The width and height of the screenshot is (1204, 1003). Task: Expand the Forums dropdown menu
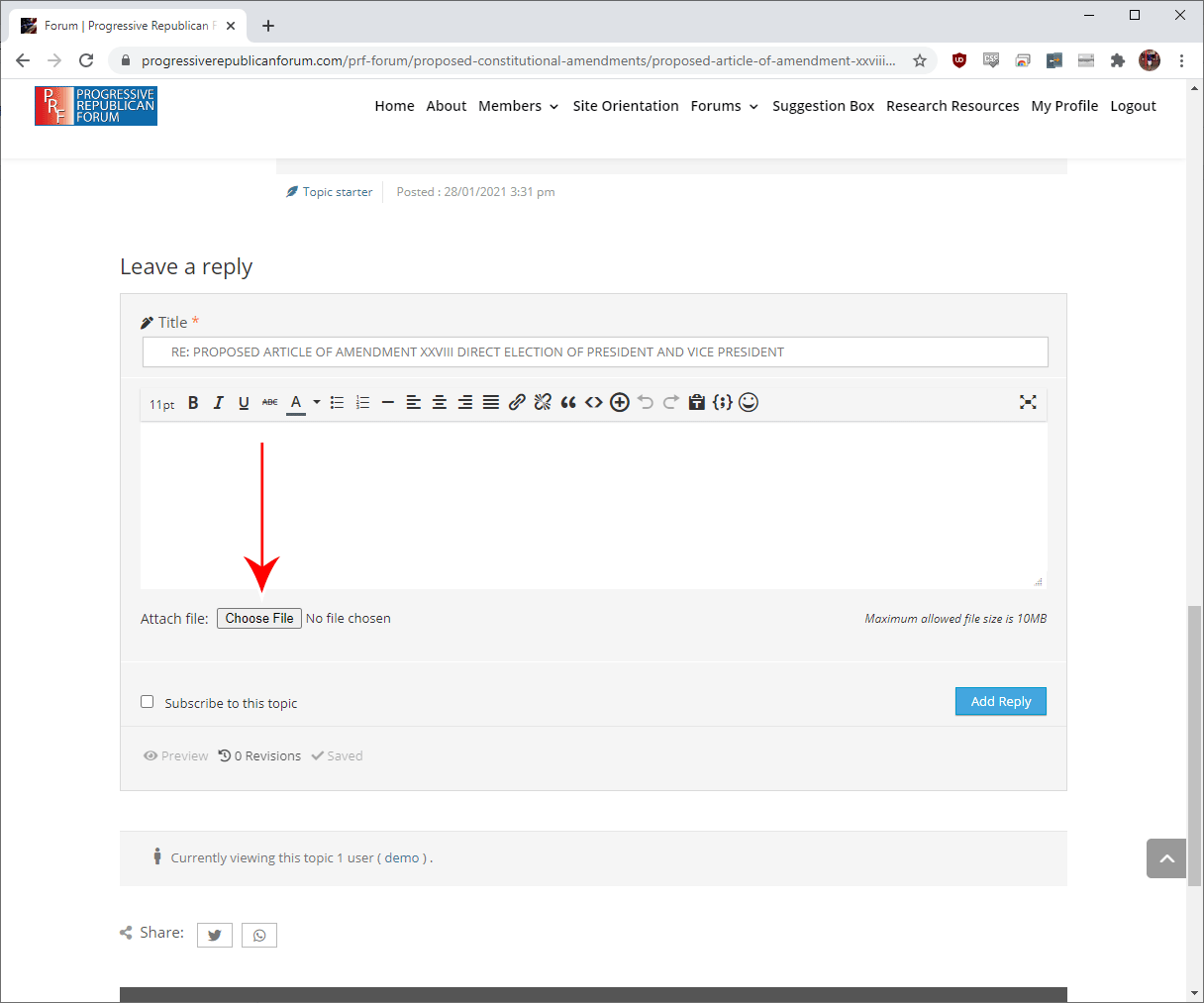pyautogui.click(x=724, y=106)
